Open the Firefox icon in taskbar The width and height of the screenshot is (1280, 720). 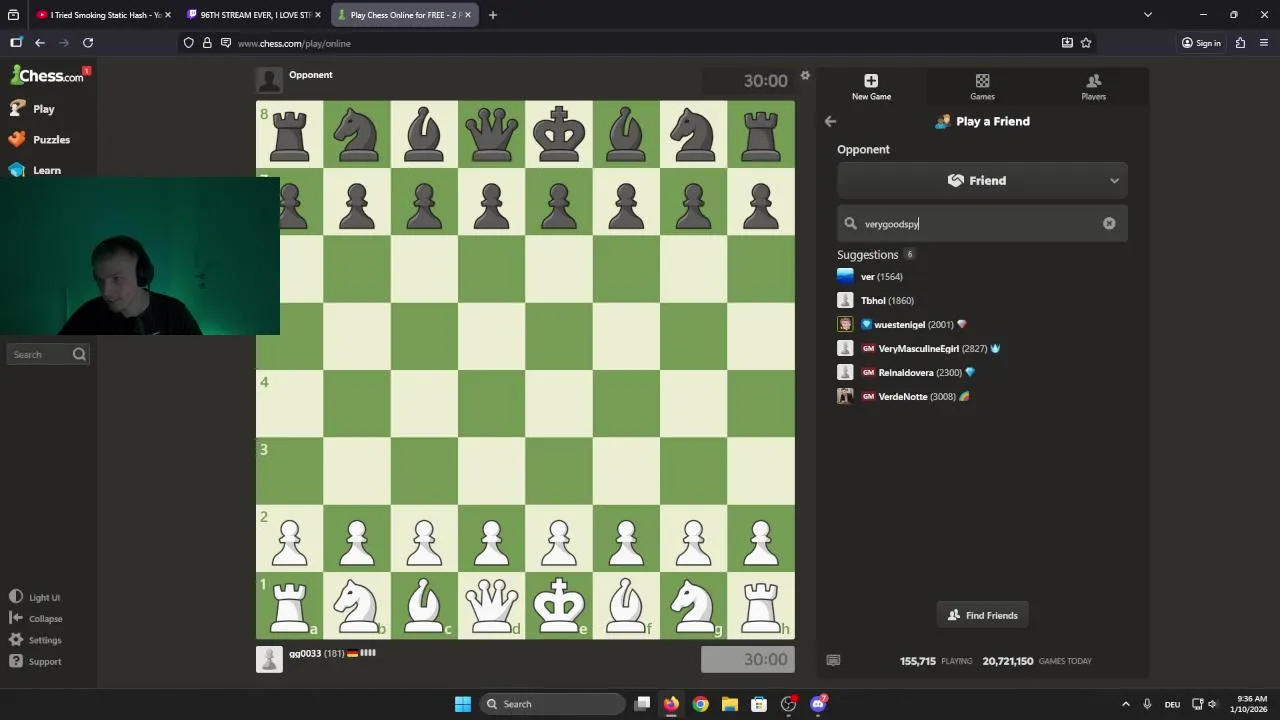671,704
